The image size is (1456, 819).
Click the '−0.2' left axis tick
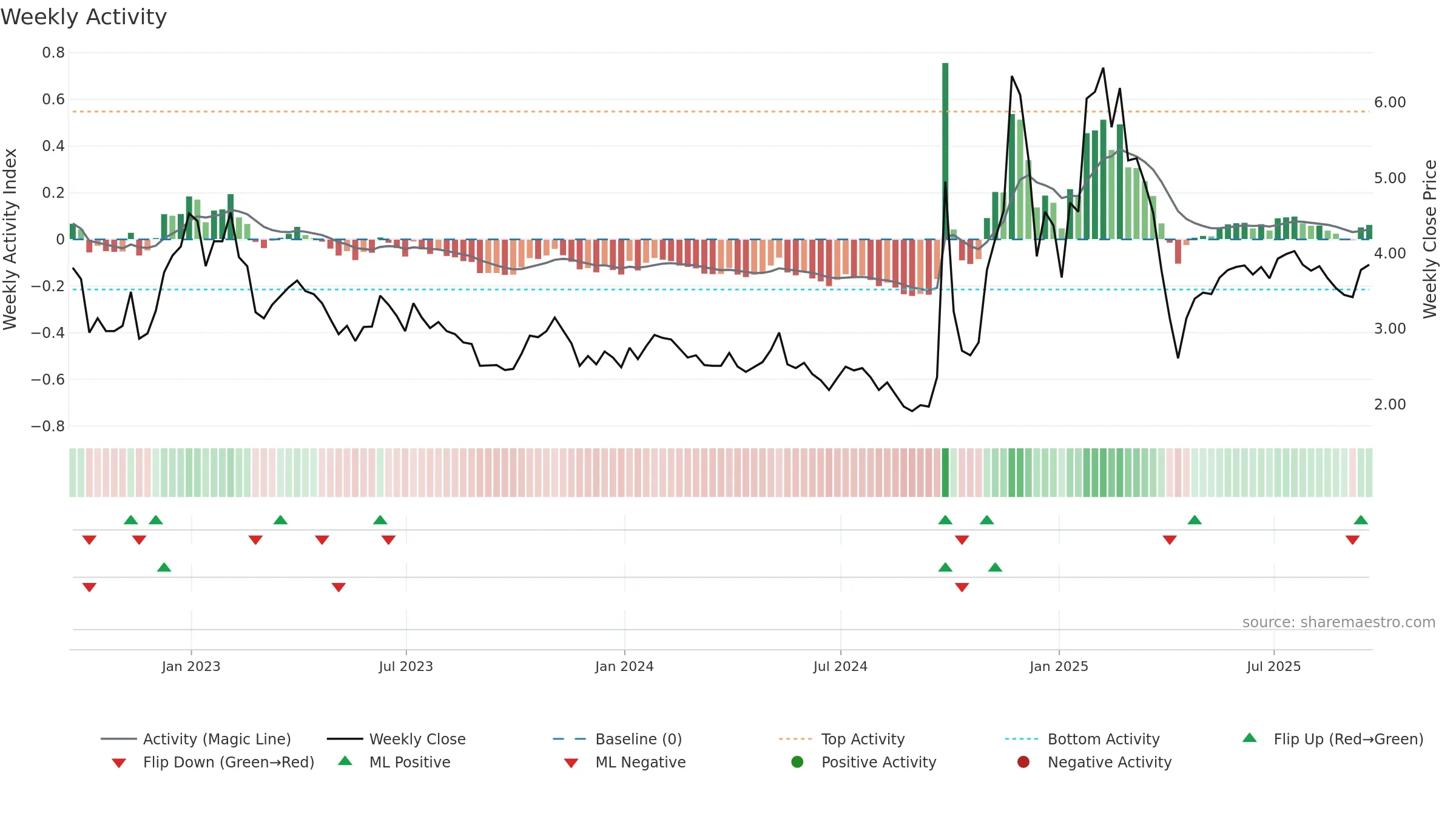(x=48, y=286)
